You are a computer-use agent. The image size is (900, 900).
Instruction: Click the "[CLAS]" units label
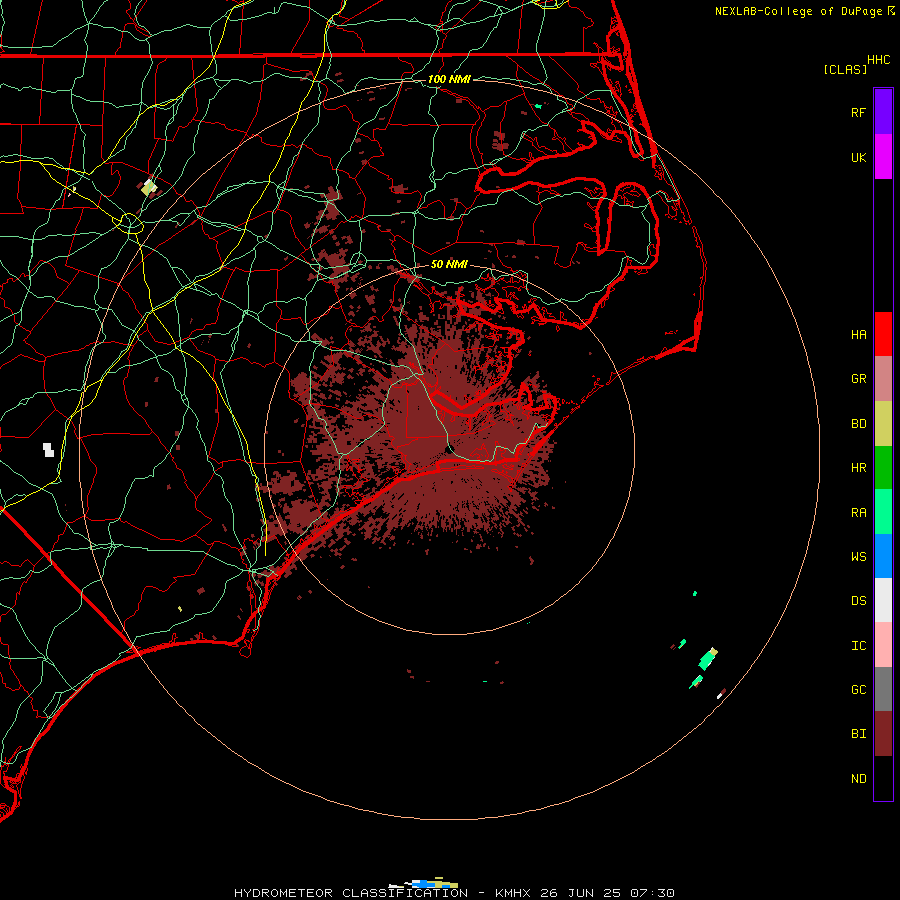pos(845,69)
